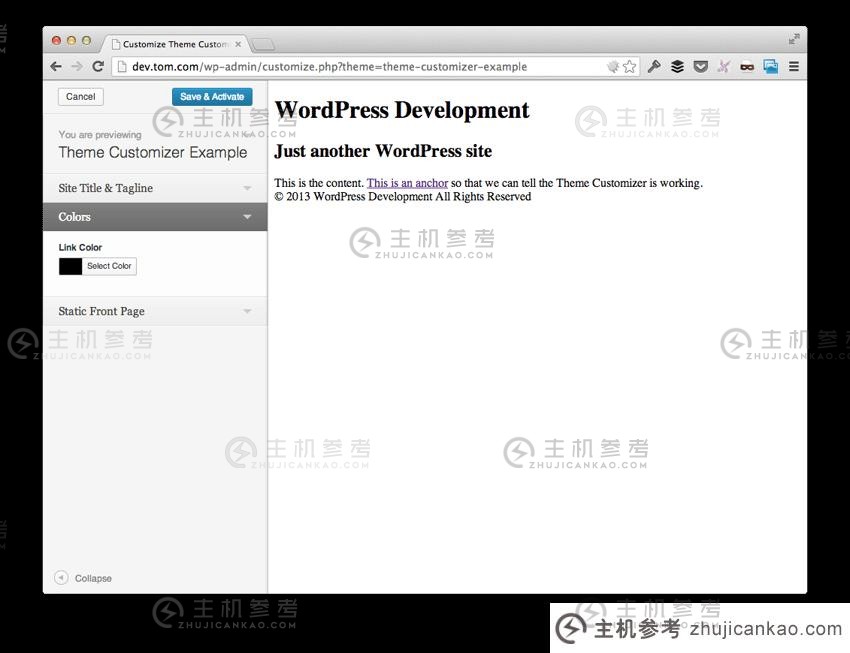
Task: Click the pink scissors extension icon
Action: [724, 67]
